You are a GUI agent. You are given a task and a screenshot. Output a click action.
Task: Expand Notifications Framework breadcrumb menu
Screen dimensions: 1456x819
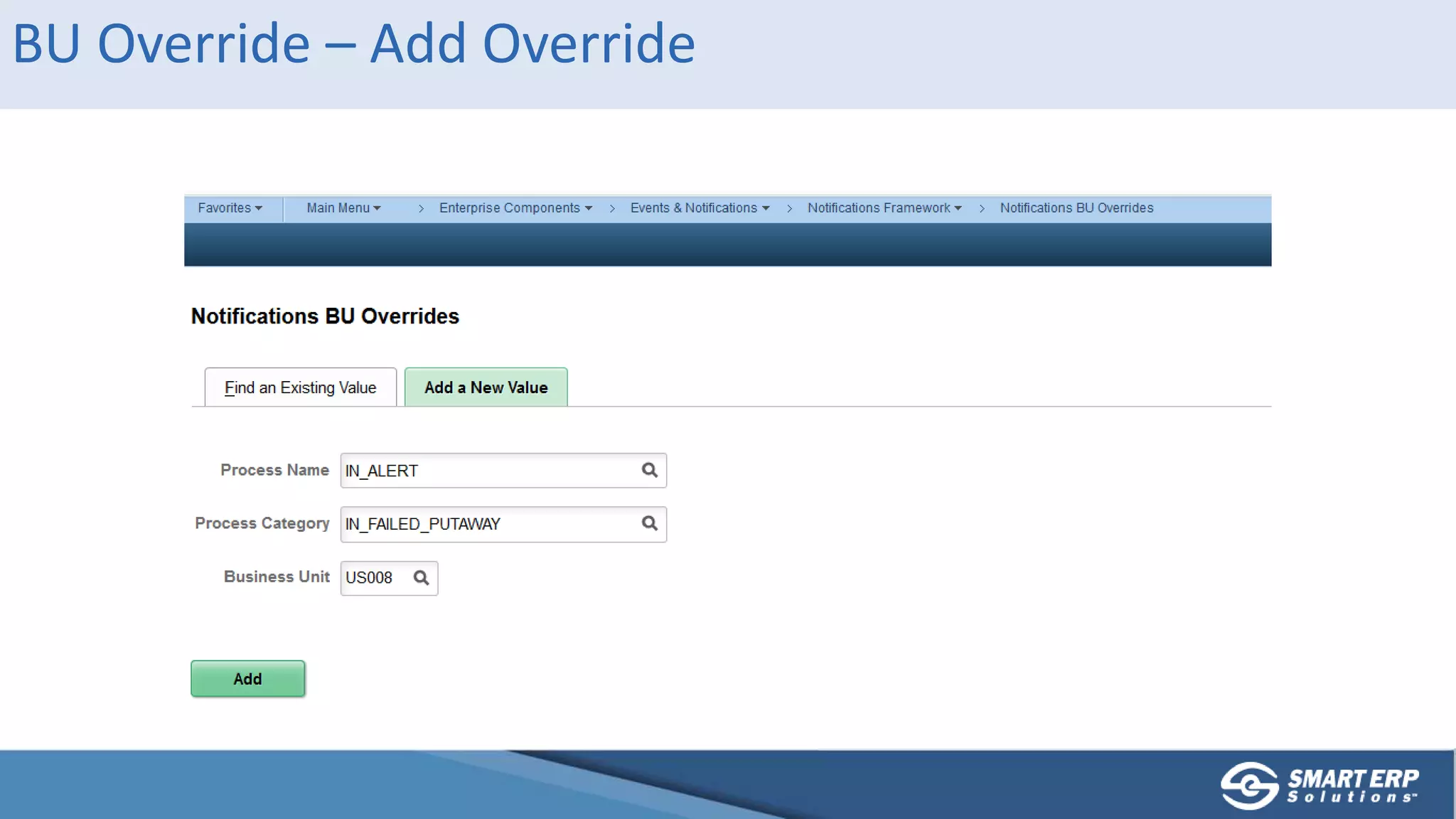click(884, 208)
